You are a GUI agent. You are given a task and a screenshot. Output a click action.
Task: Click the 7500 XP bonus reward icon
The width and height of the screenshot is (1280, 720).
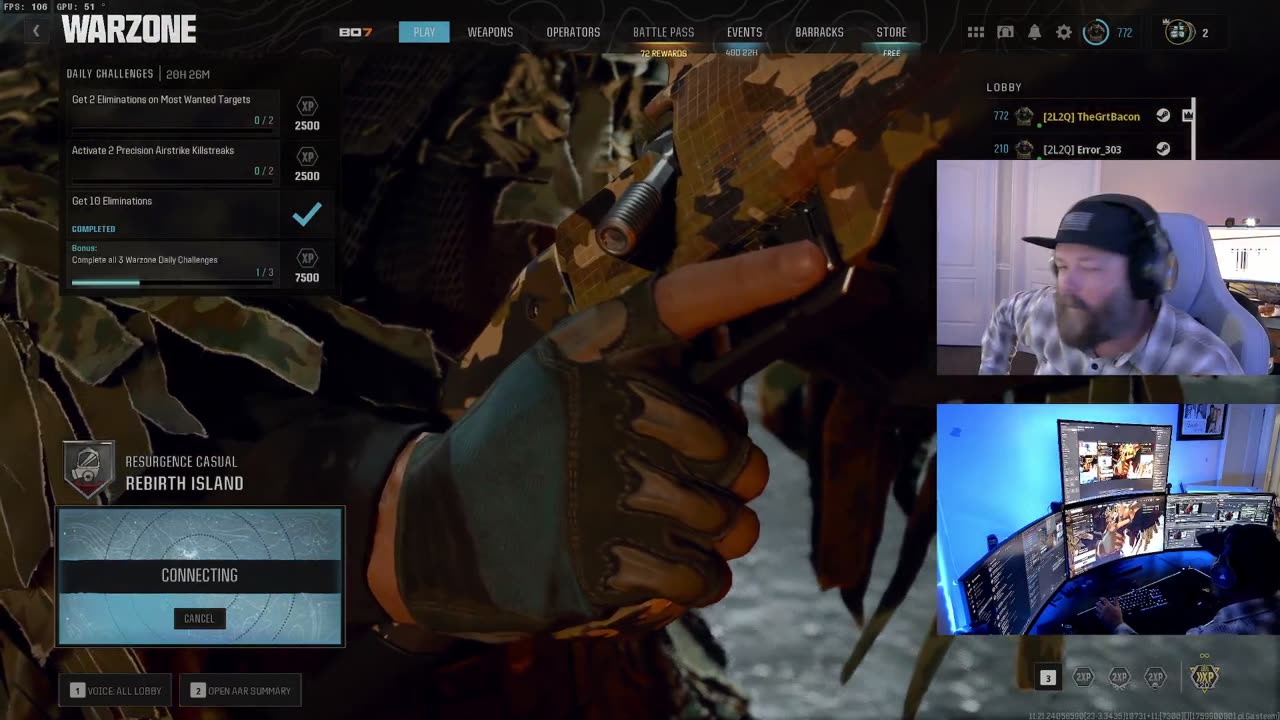[307, 258]
